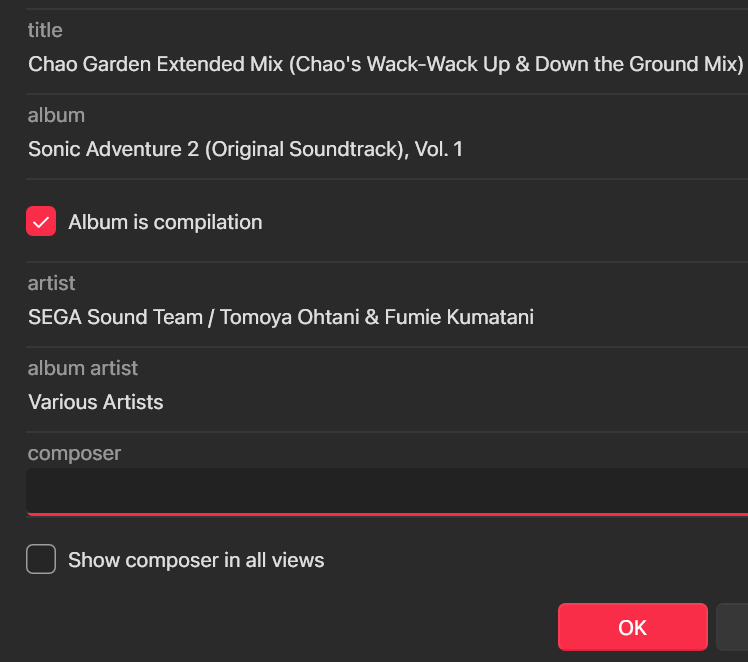Screen dimensions: 748x662
Task: Click the "album artist" field label
Action: [x=83, y=368]
